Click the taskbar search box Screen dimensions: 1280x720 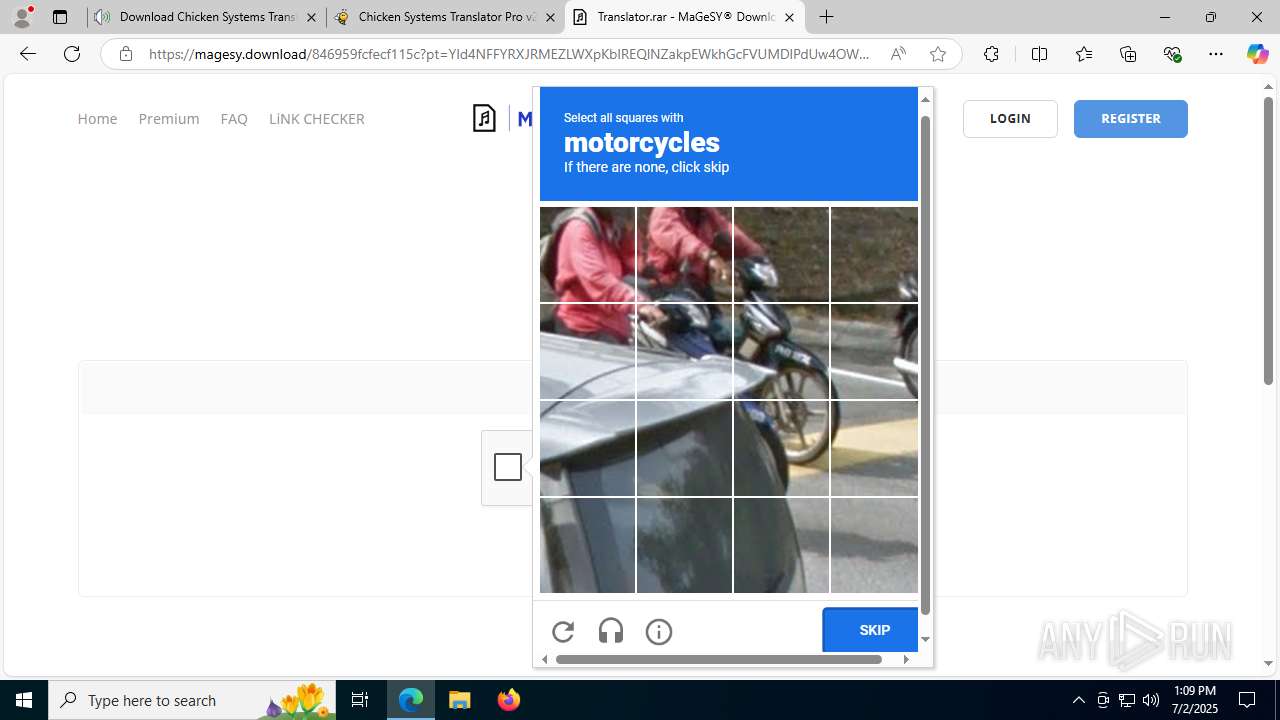(x=193, y=700)
